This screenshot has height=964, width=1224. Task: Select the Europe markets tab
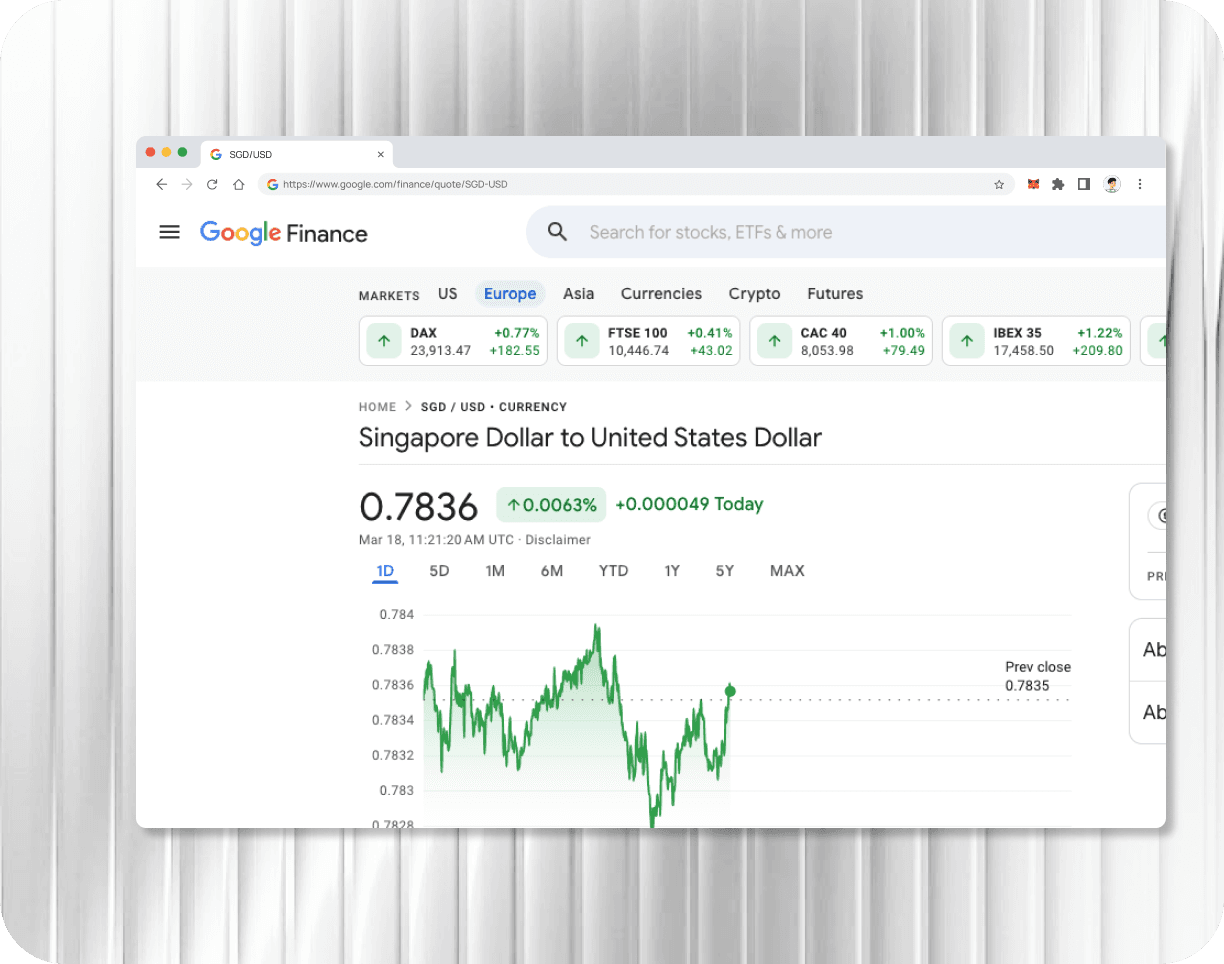coord(510,293)
